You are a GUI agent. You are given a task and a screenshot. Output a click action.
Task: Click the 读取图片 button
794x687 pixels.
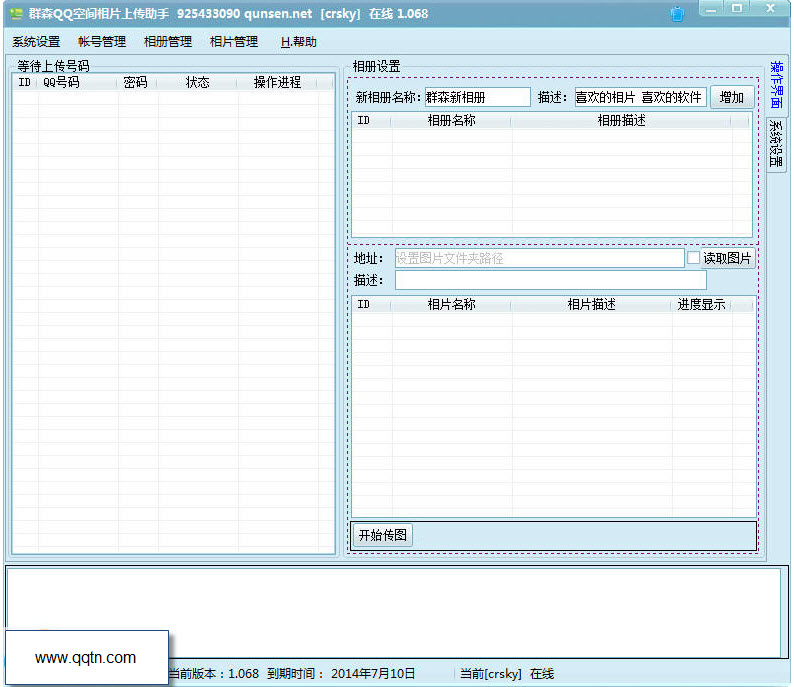coord(727,258)
